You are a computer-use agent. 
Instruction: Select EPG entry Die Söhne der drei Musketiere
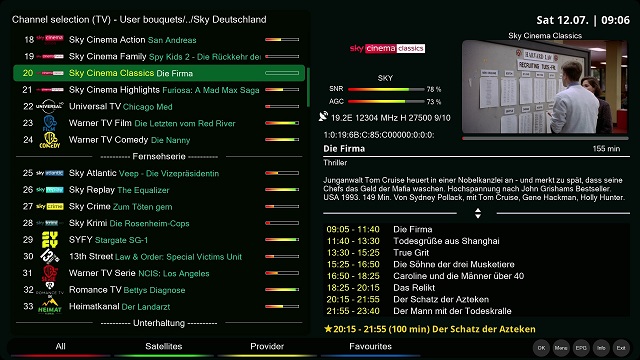click(476, 264)
